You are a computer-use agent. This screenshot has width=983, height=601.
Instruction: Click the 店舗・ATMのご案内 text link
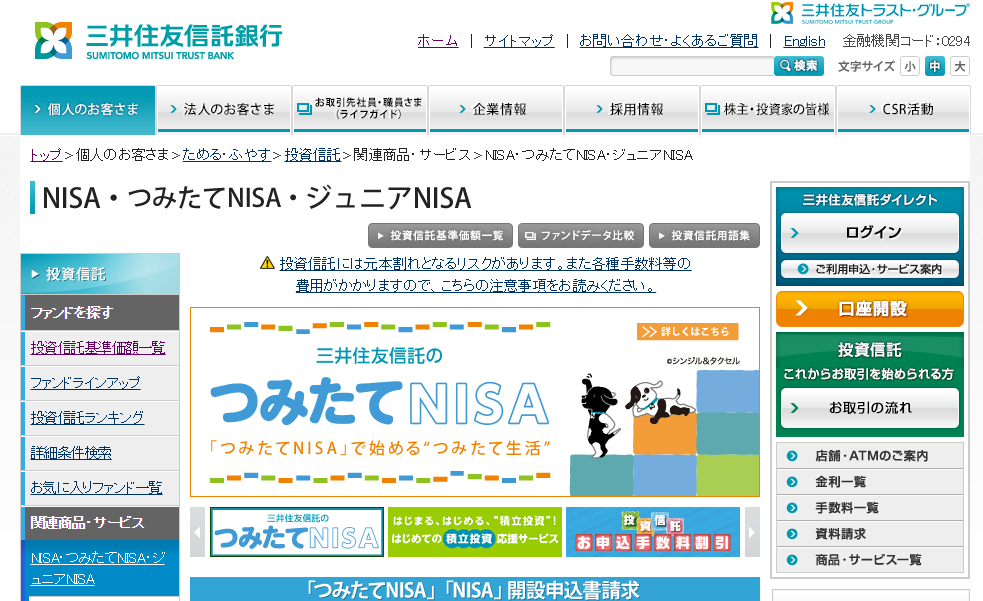(871, 456)
